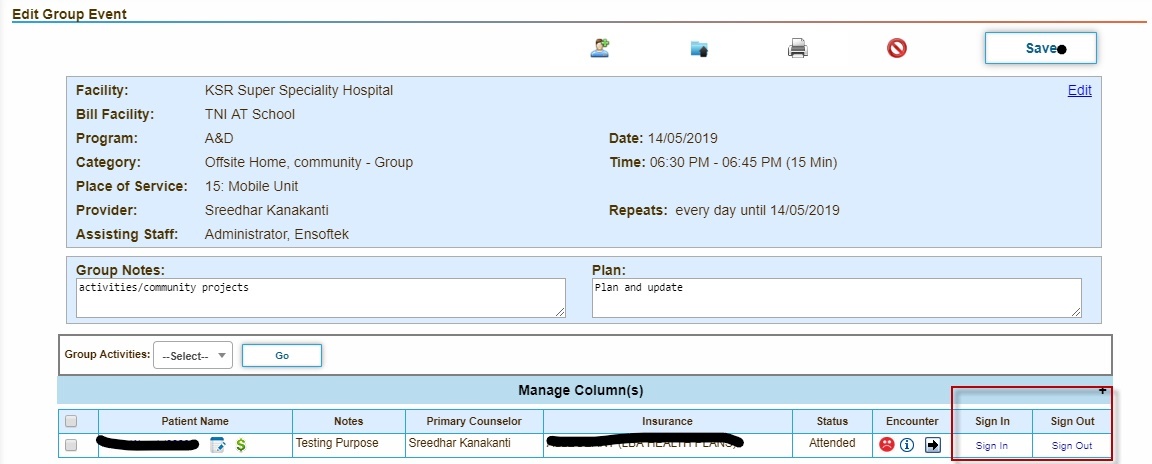Click inside the Group Notes text area
The image size is (1152, 464).
pyautogui.click(x=320, y=298)
